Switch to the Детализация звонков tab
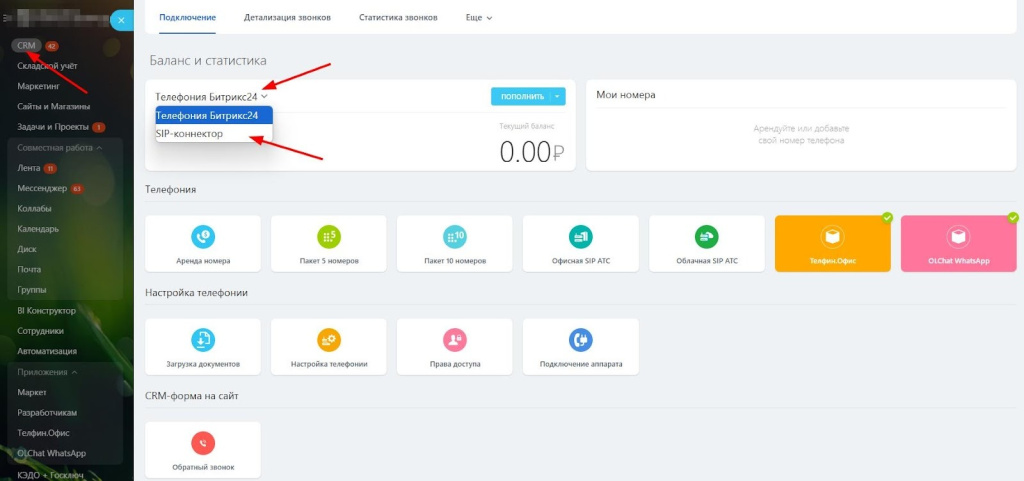1024x481 pixels. (287, 18)
